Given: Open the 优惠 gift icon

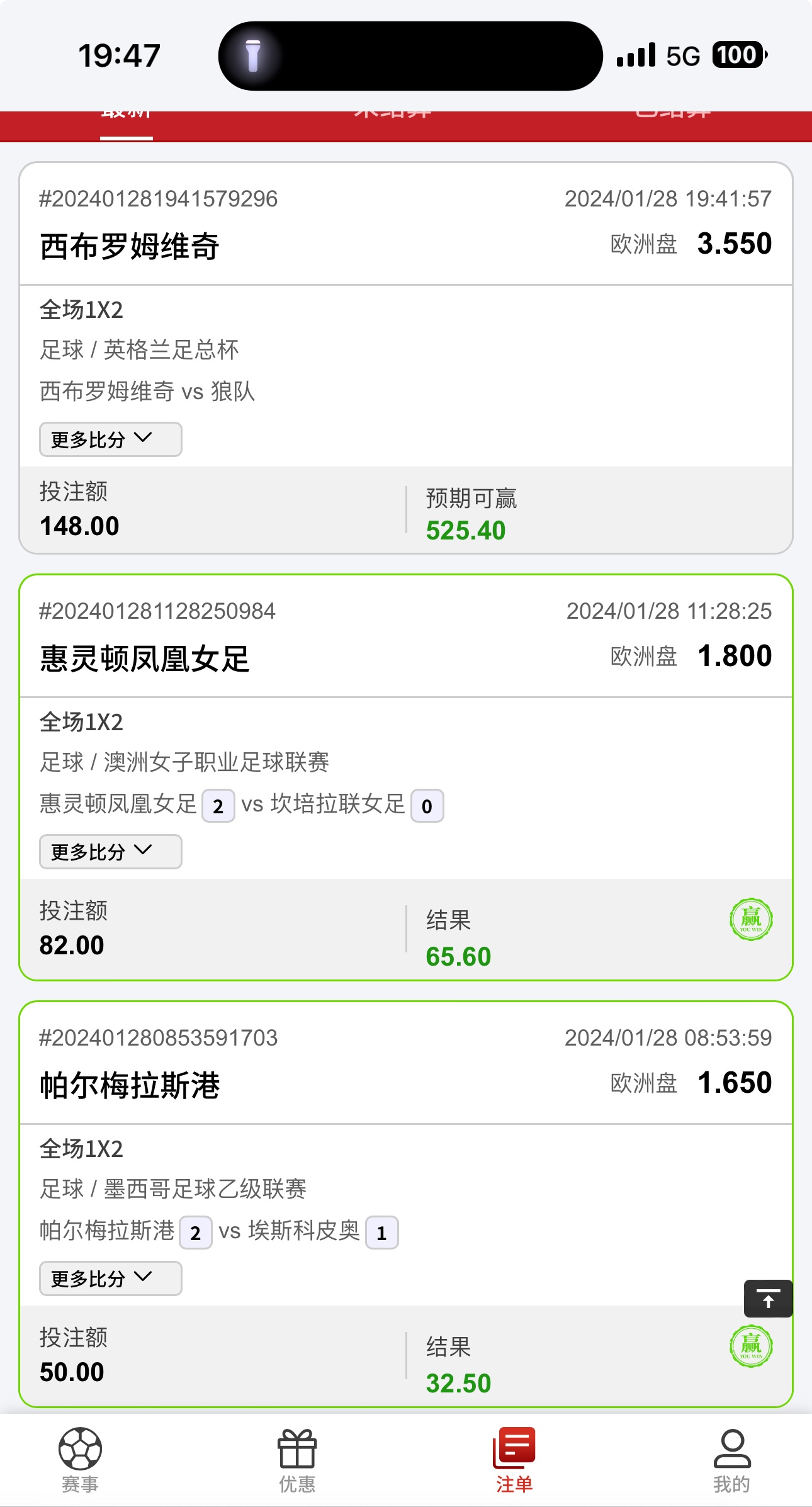Looking at the screenshot, I should pyautogui.click(x=297, y=1448).
